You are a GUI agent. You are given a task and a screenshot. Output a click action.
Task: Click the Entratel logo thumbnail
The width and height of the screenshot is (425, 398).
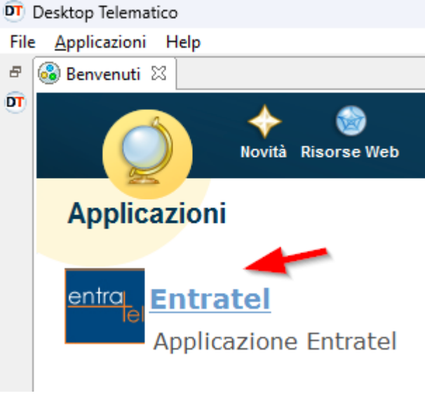[105, 306]
